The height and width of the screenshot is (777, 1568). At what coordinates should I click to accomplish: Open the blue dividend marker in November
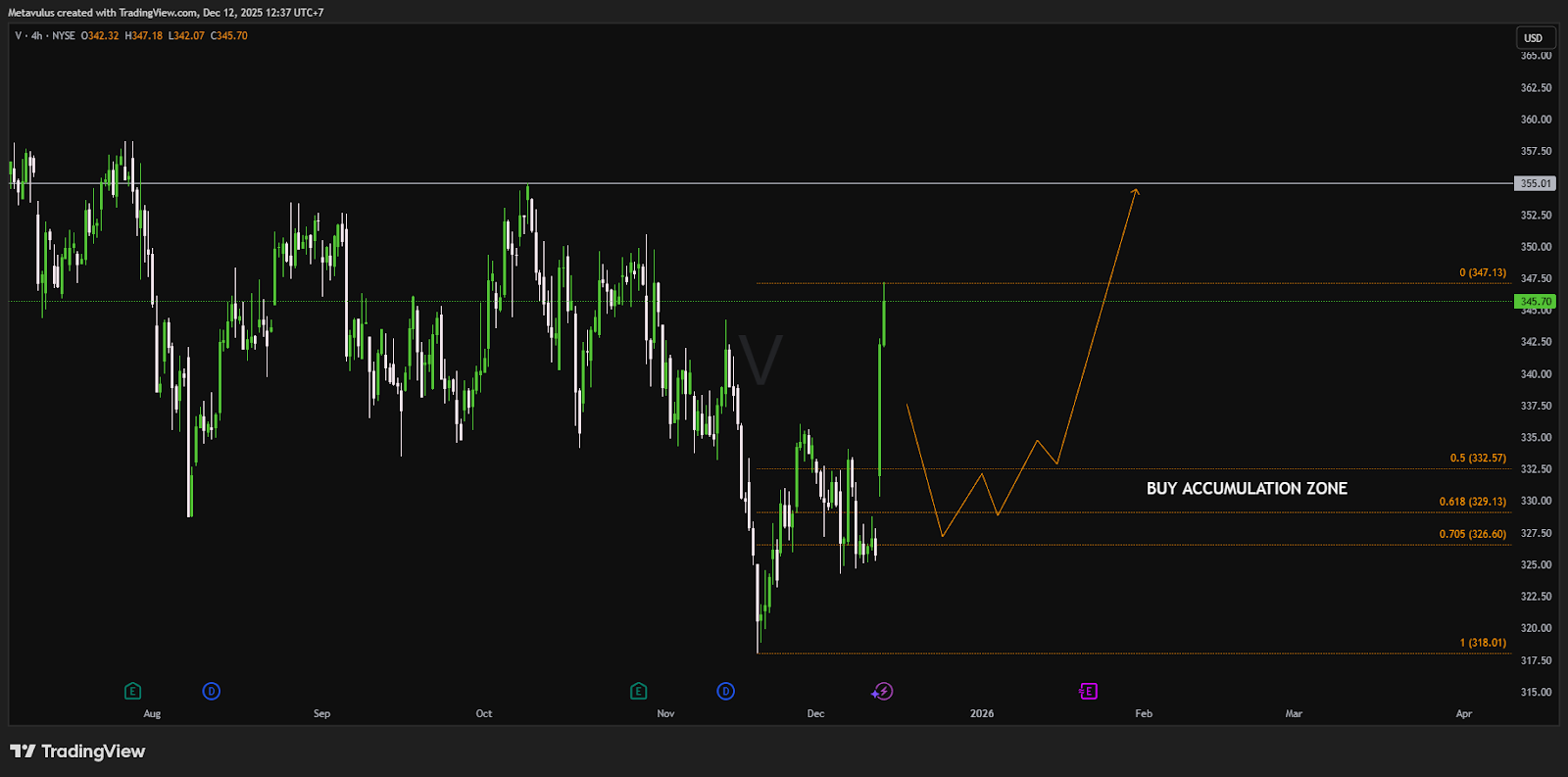[725, 692]
